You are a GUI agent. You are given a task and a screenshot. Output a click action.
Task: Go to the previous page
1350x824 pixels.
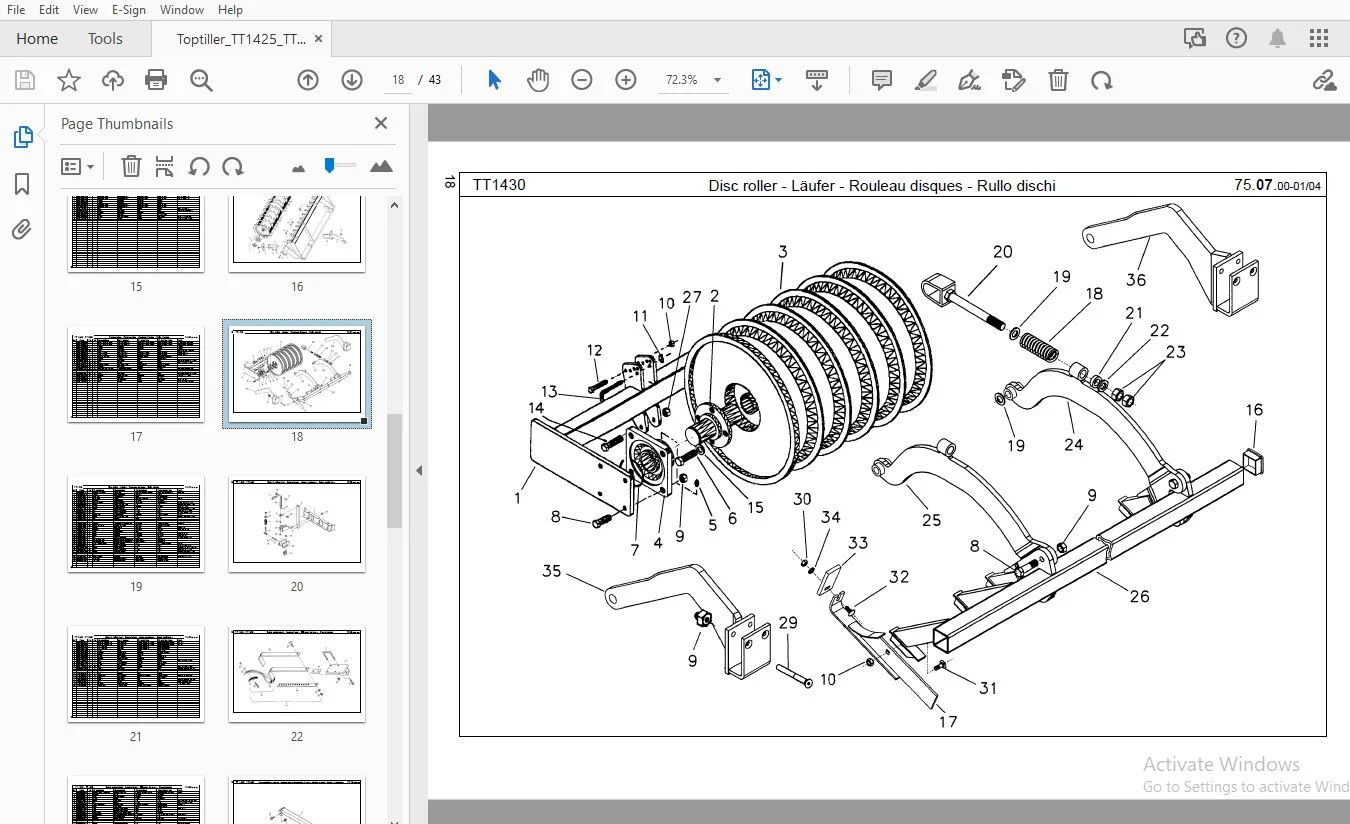(308, 80)
